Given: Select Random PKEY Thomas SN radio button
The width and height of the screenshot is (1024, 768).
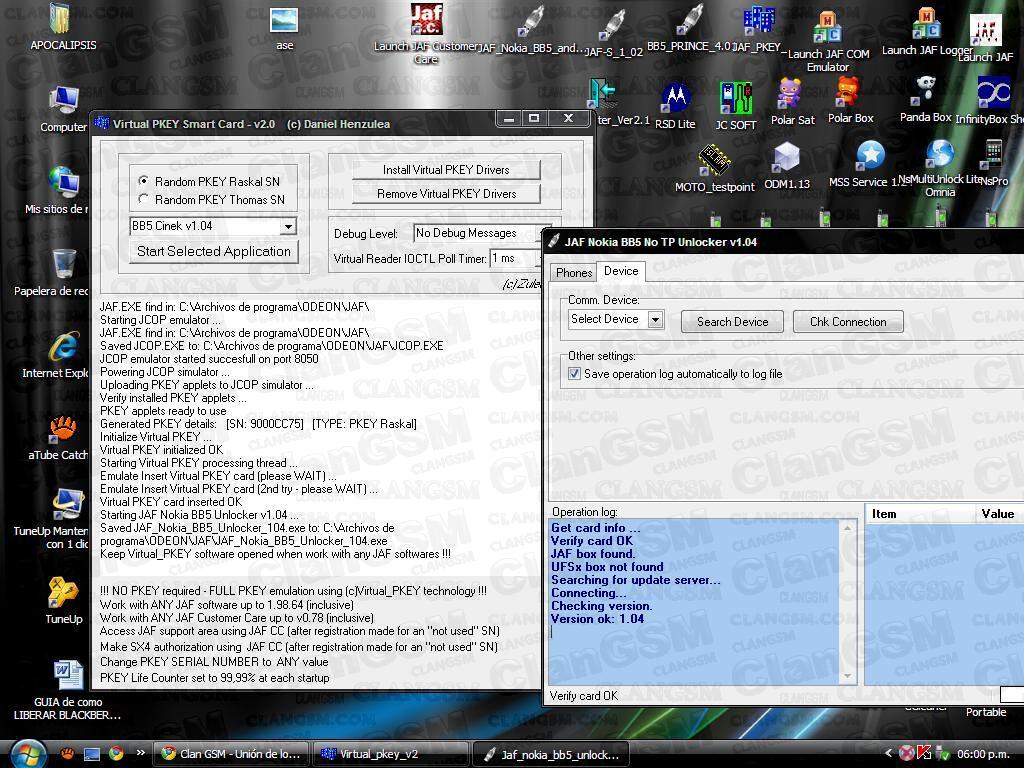Looking at the screenshot, I should (143, 199).
